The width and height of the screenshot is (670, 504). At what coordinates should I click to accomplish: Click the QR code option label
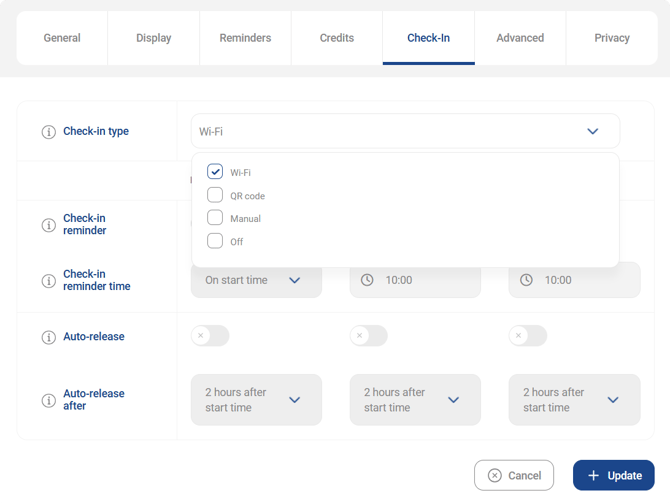pos(247,196)
